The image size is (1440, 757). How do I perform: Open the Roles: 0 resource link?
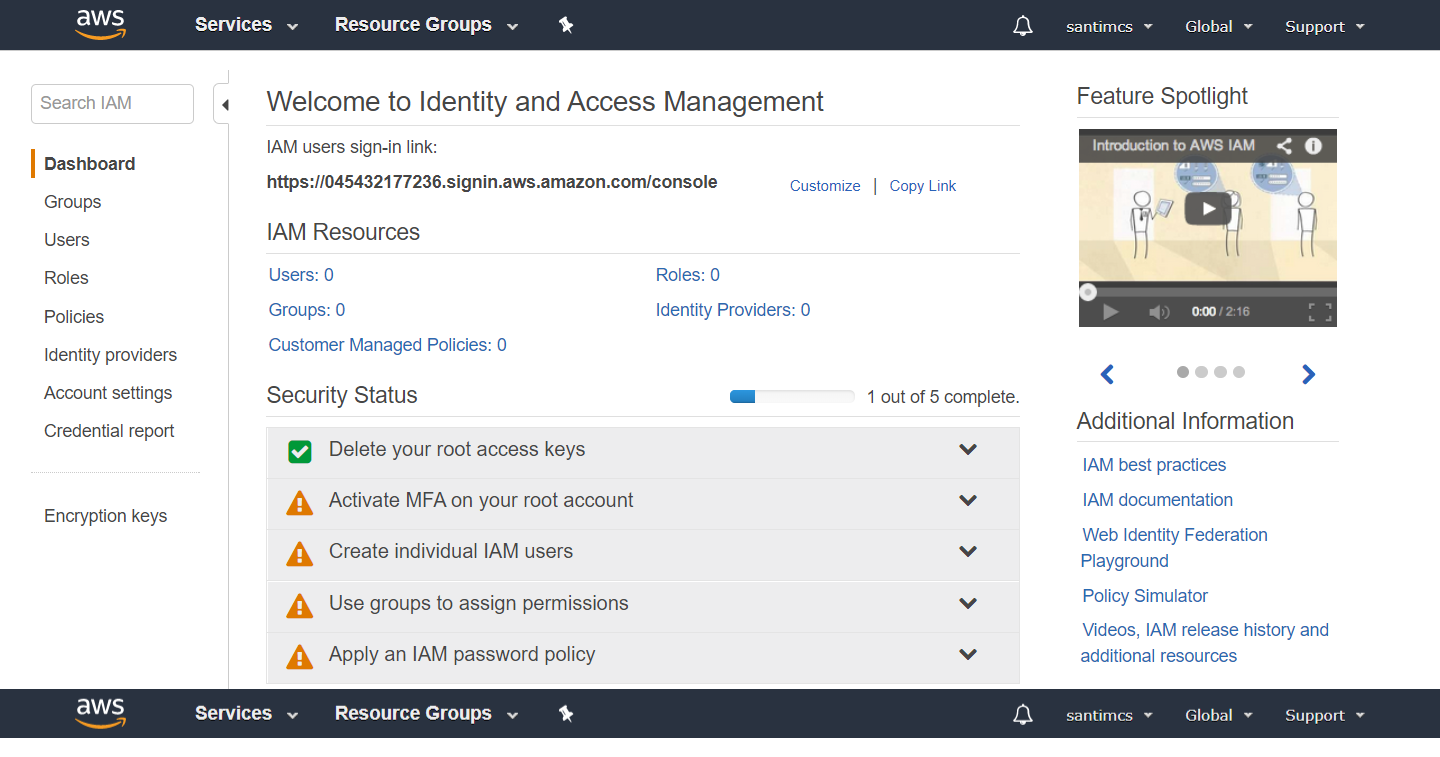coord(688,275)
